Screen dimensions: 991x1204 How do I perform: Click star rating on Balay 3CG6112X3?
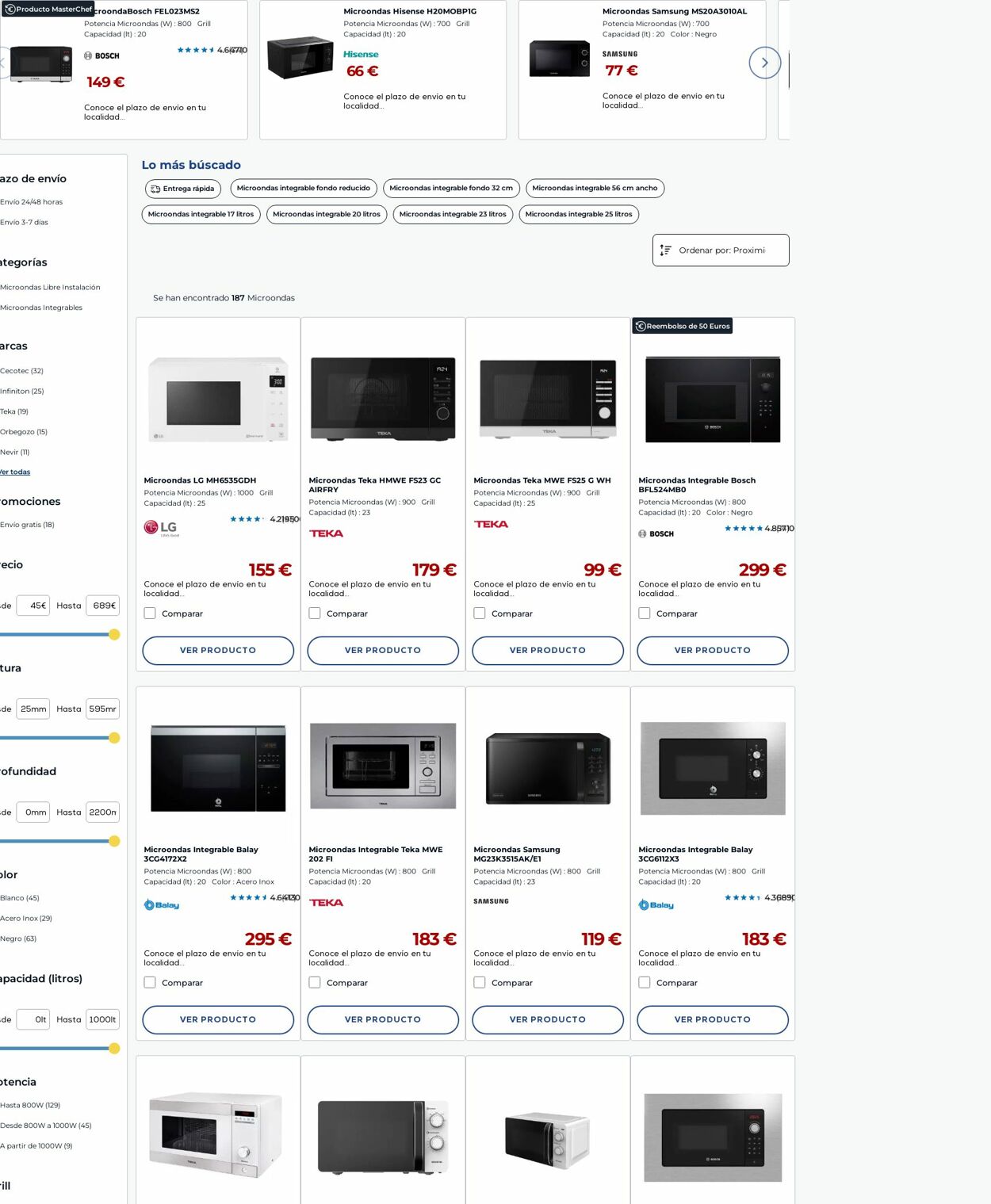[x=742, y=898]
